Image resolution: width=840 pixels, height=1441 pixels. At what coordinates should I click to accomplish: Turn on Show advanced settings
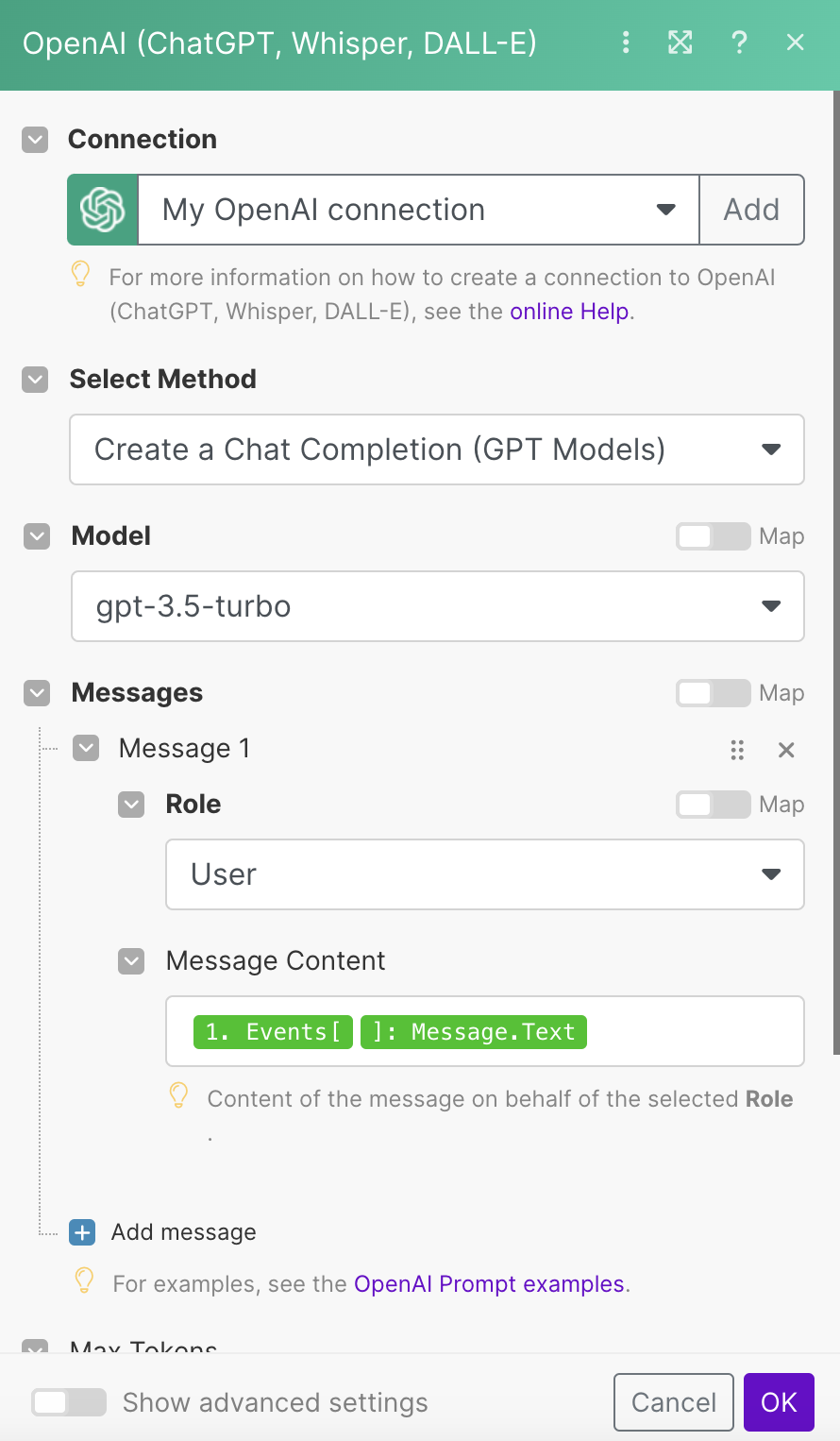(69, 1402)
